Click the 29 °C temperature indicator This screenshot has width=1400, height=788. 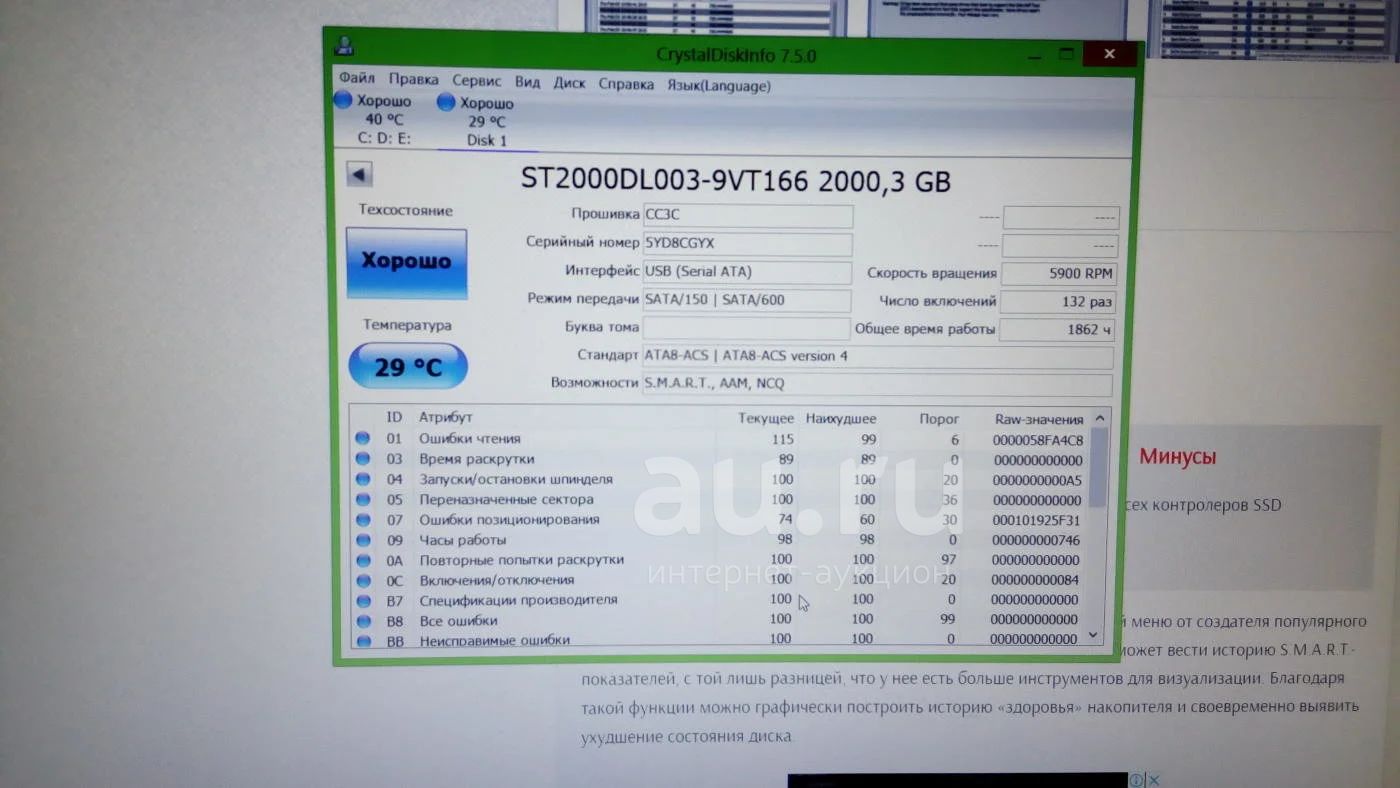408,366
